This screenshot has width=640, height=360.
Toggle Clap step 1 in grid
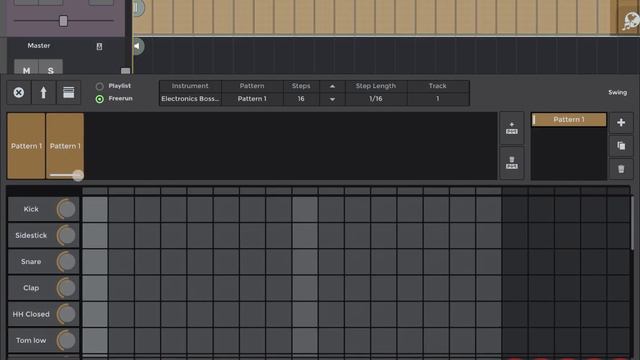click(x=95, y=288)
